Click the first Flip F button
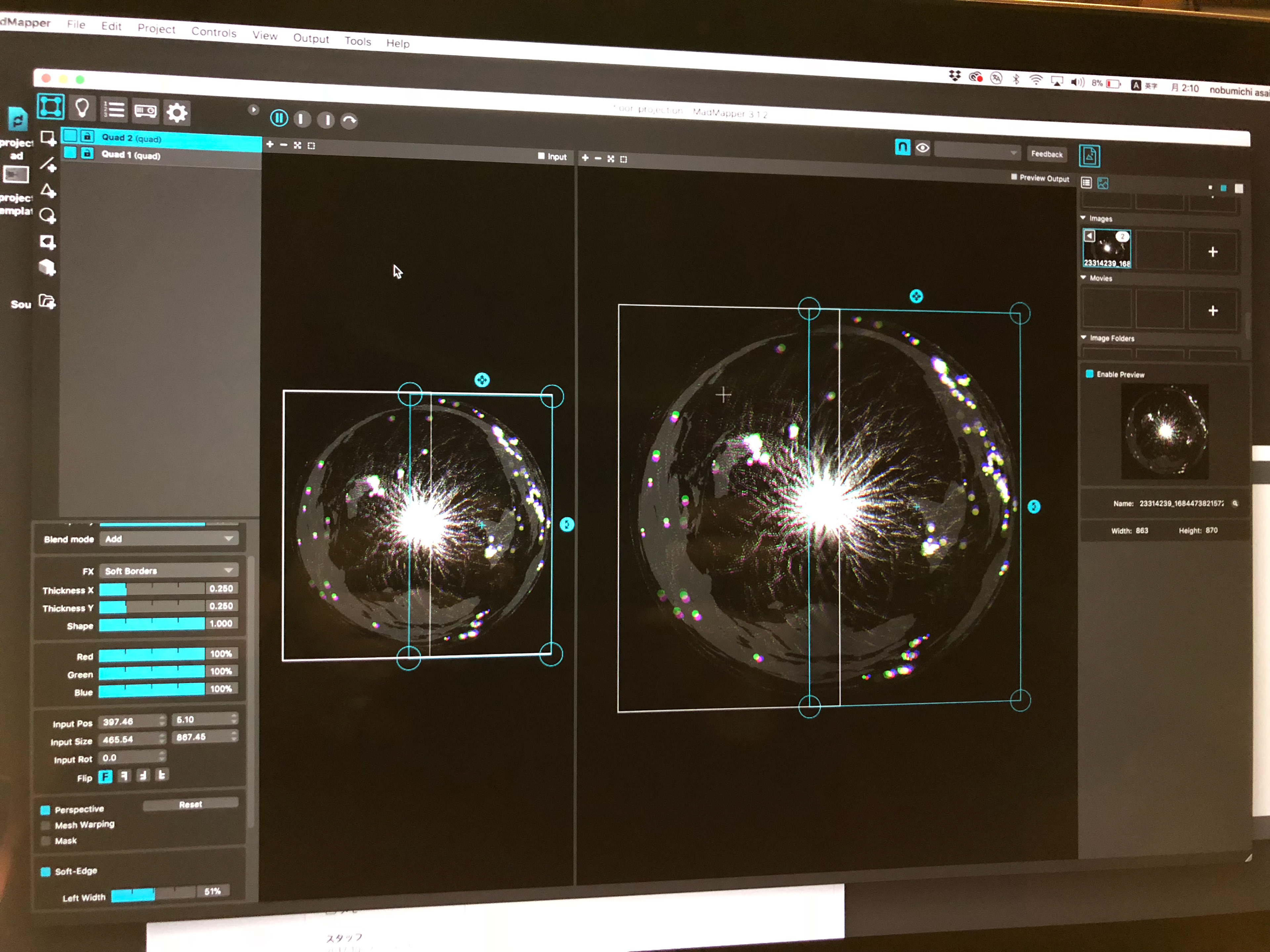The height and width of the screenshot is (952, 1270). click(105, 776)
